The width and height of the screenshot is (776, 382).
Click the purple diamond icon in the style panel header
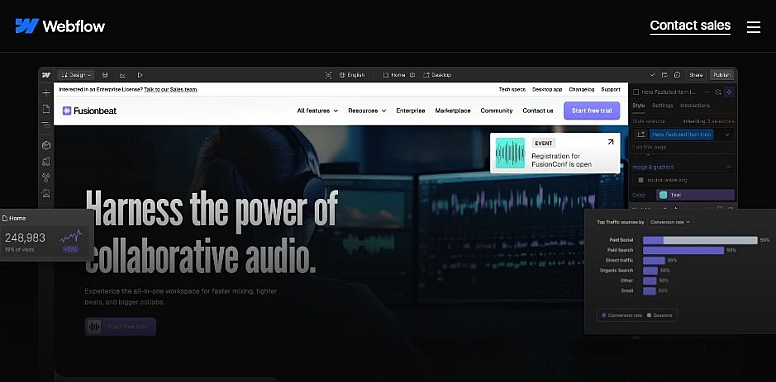(729, 92)
